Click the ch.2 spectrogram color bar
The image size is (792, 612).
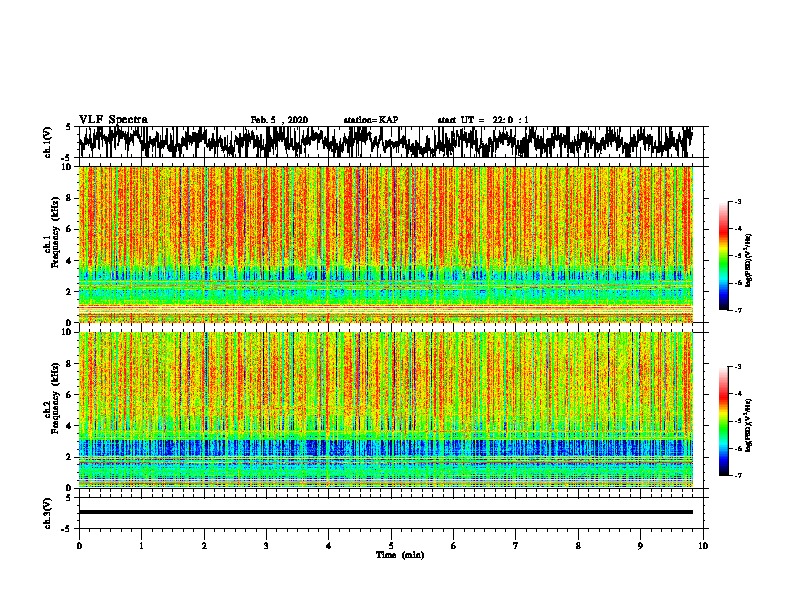tap(723, 421)
